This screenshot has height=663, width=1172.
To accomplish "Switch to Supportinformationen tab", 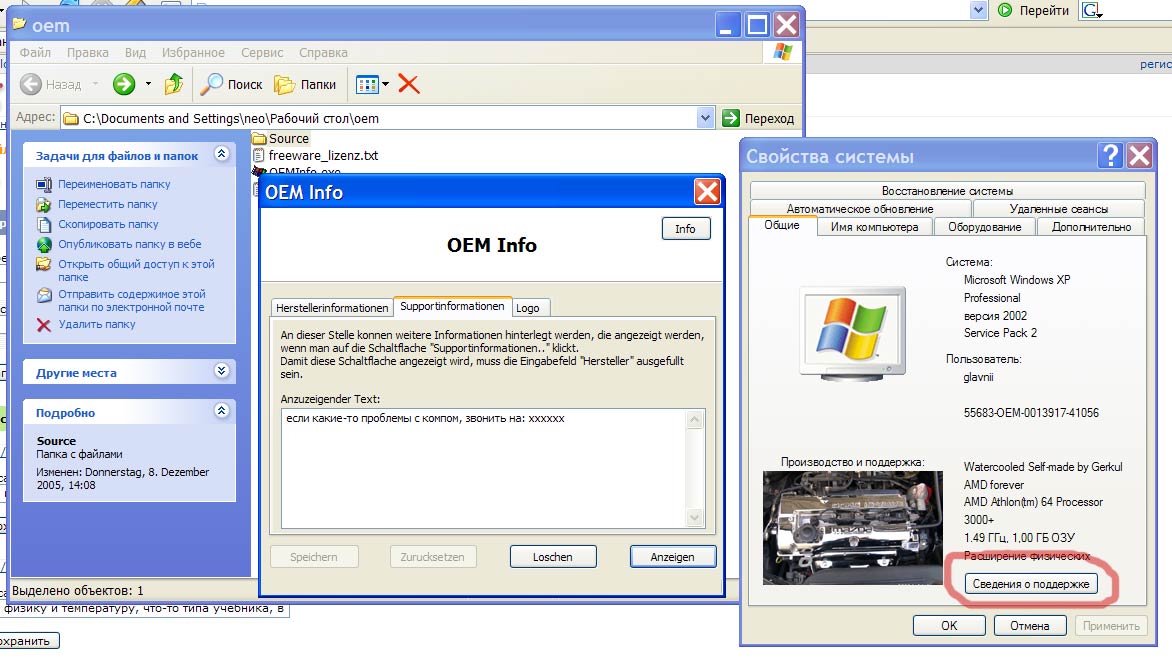I will (452, 306).
